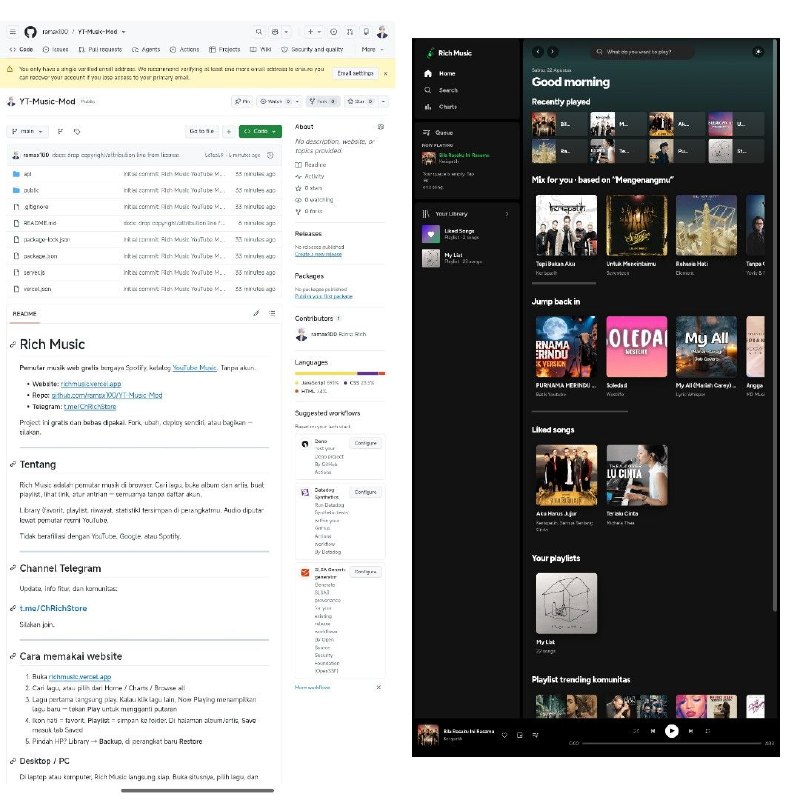The width and height of the screenshot is (800, 800).
Task: View commit history clock icon
Action: pyautogui.click(x=270, y=155)
